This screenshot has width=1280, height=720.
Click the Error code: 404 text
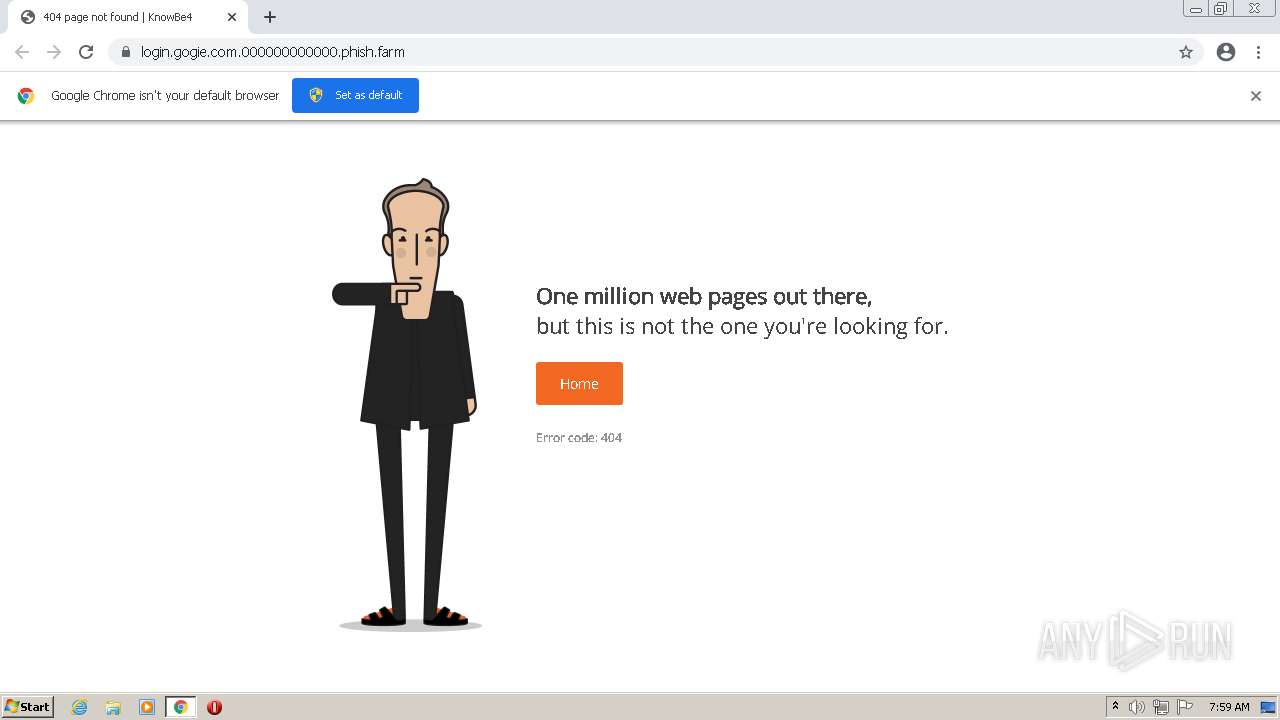coord(579,438)
